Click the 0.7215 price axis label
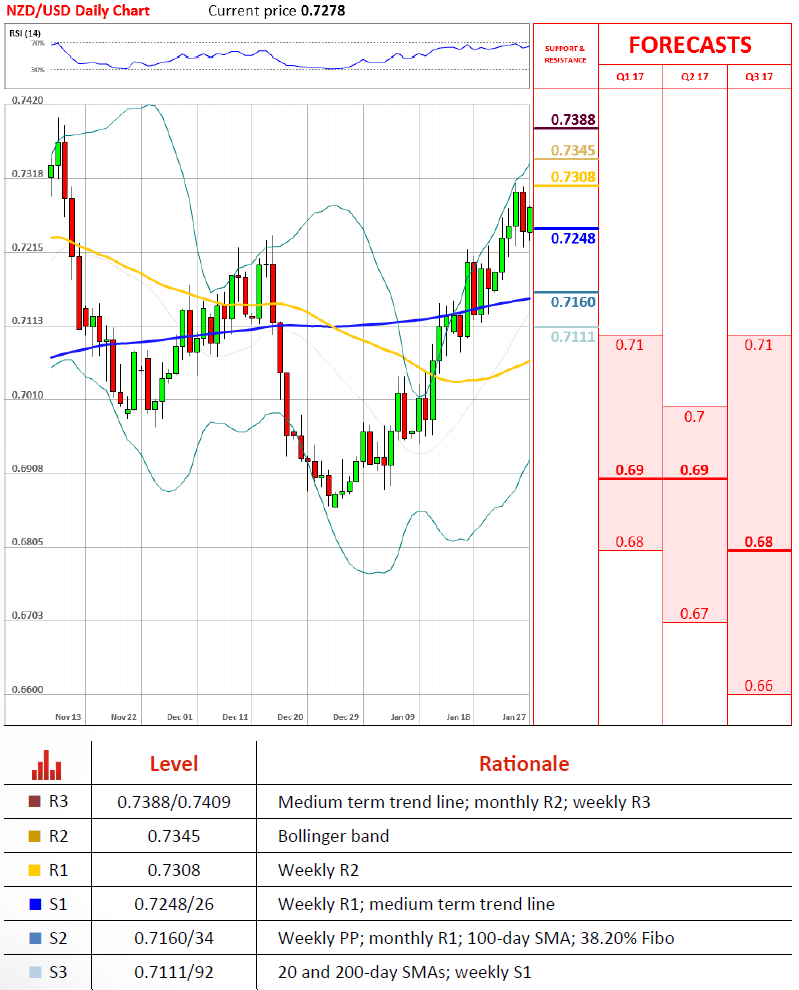This screenshot has height=990, width=799. click(28, 247)
